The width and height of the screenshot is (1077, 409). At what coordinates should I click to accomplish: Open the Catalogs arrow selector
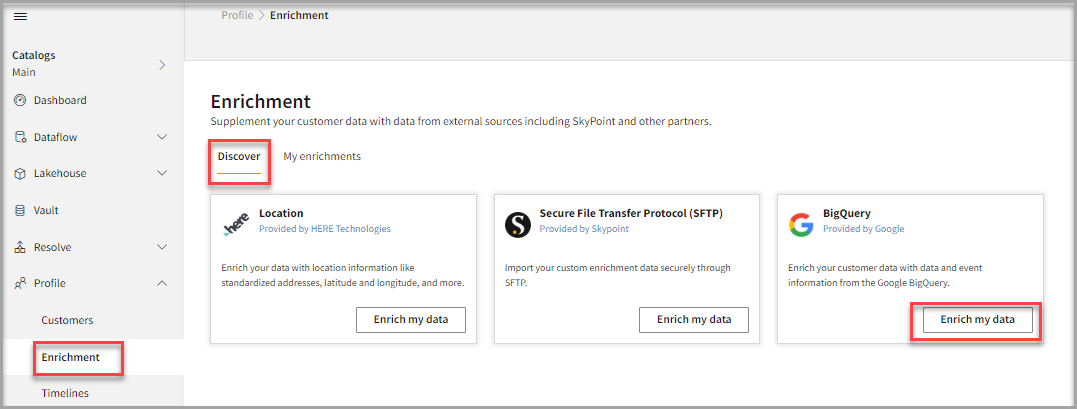tap(162, 65)
